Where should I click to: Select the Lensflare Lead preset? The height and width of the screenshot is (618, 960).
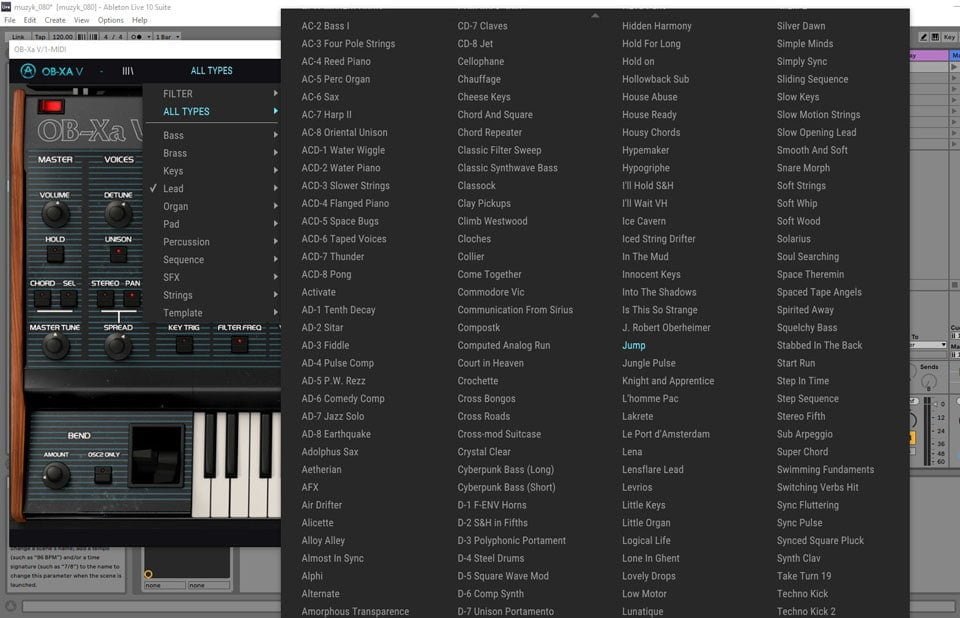click(x=653, y=470)
